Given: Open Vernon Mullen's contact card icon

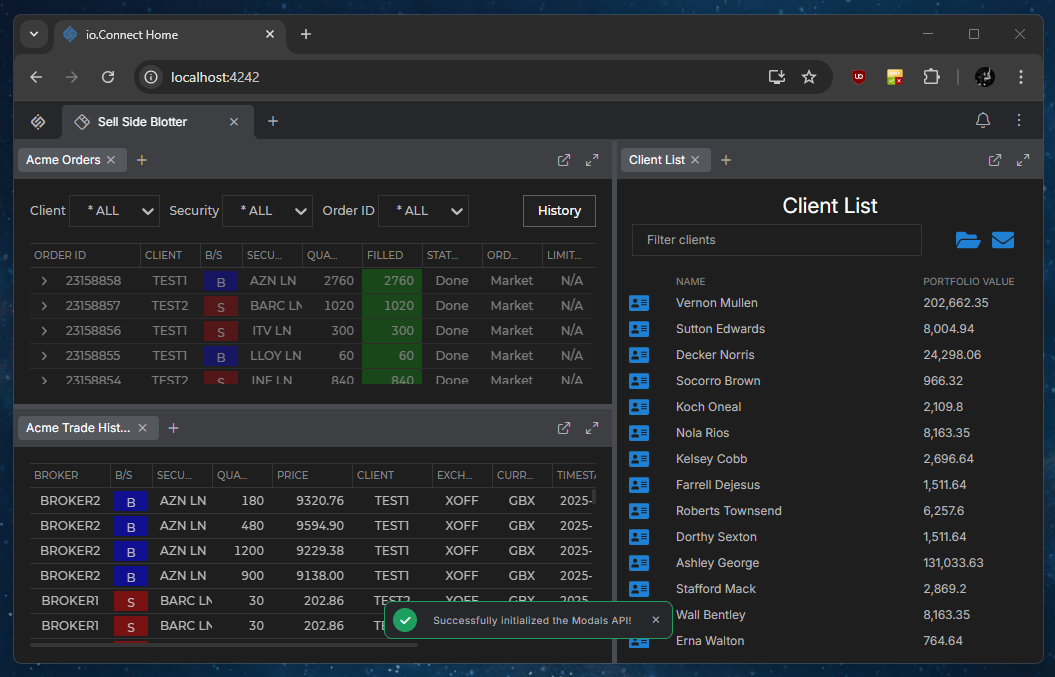Looking at the screenshot, I should [x=639, y=304].
